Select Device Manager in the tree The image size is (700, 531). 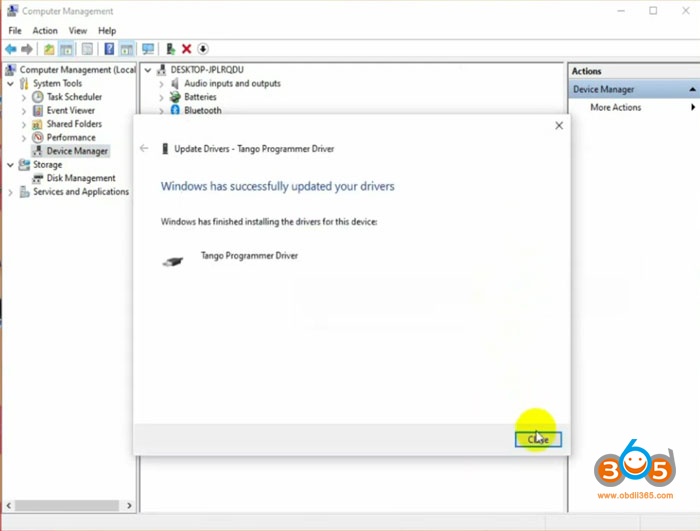point(77,151)
